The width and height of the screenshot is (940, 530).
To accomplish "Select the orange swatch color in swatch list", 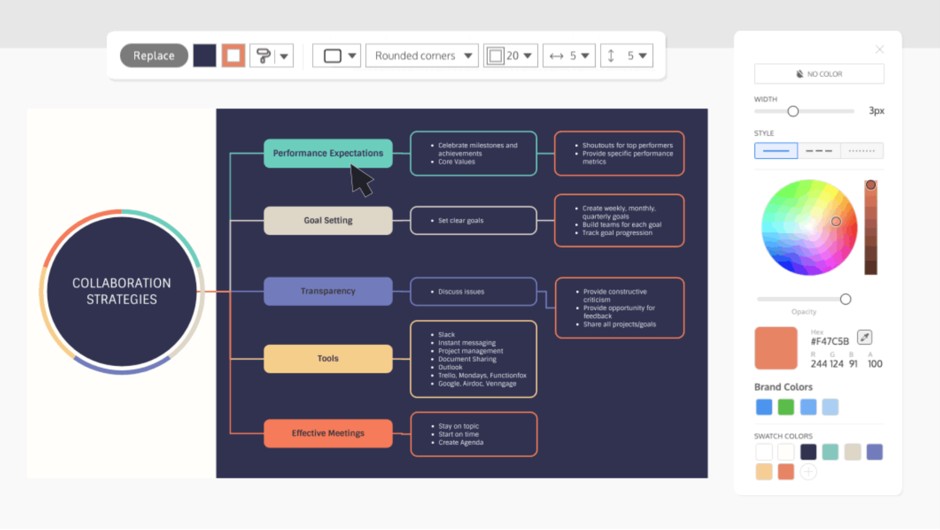I will 786,472.
